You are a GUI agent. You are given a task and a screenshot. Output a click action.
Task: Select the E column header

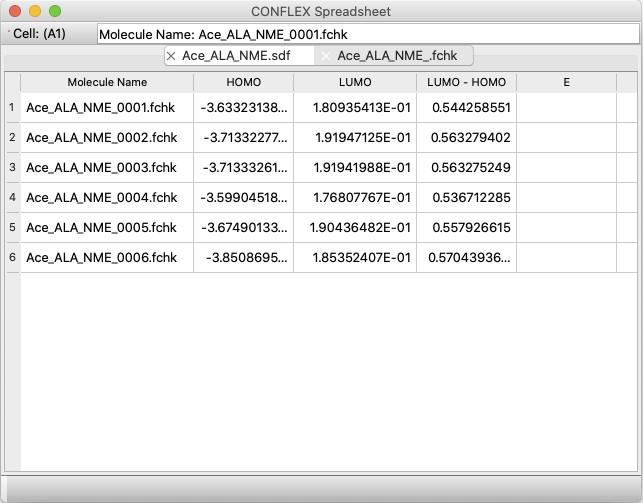pos(566,82)
